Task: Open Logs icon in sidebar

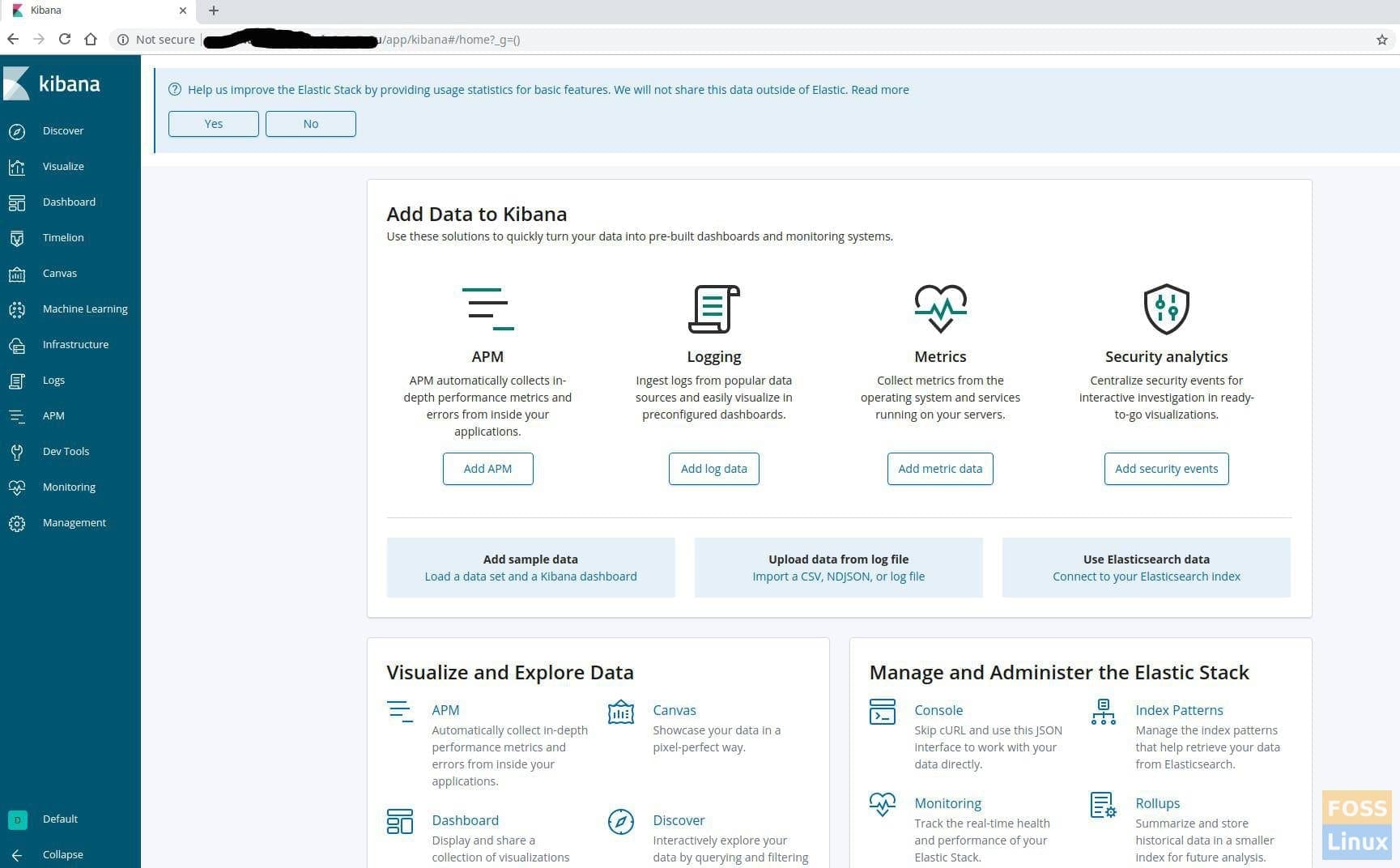Action: (x=17, y=381)
